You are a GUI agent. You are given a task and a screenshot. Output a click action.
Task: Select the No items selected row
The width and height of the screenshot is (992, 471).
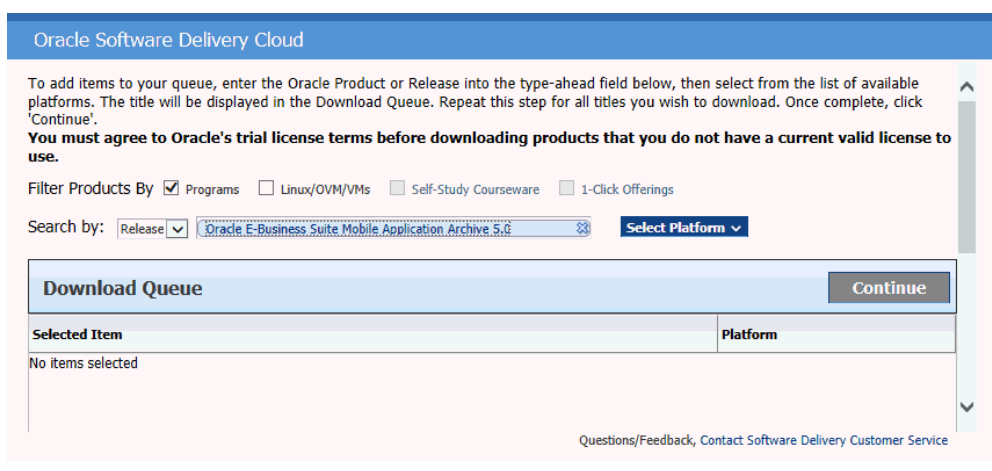(x=492, y=363)
